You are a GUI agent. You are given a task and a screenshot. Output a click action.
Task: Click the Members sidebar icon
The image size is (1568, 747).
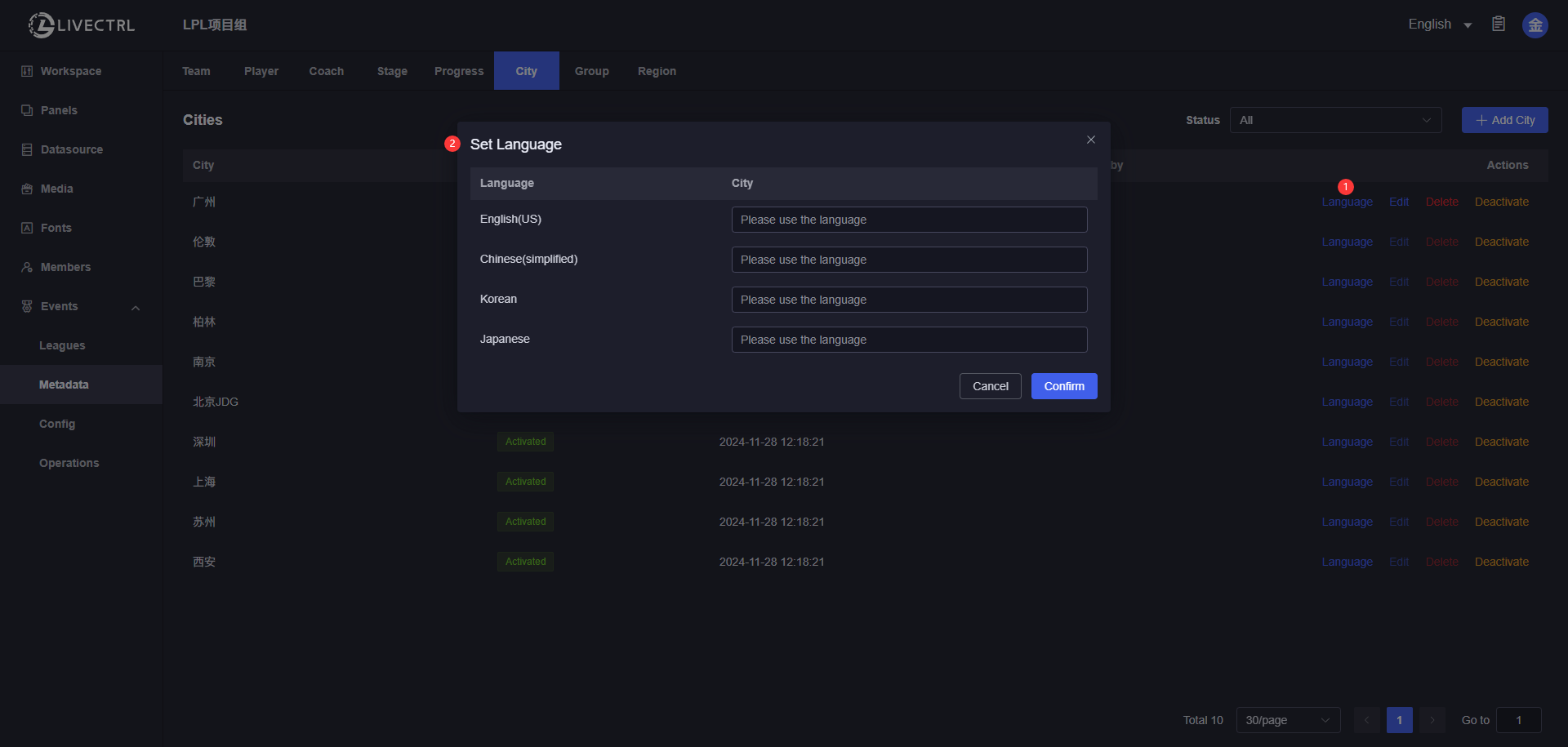pyautogui.click(x=27, y=267)
